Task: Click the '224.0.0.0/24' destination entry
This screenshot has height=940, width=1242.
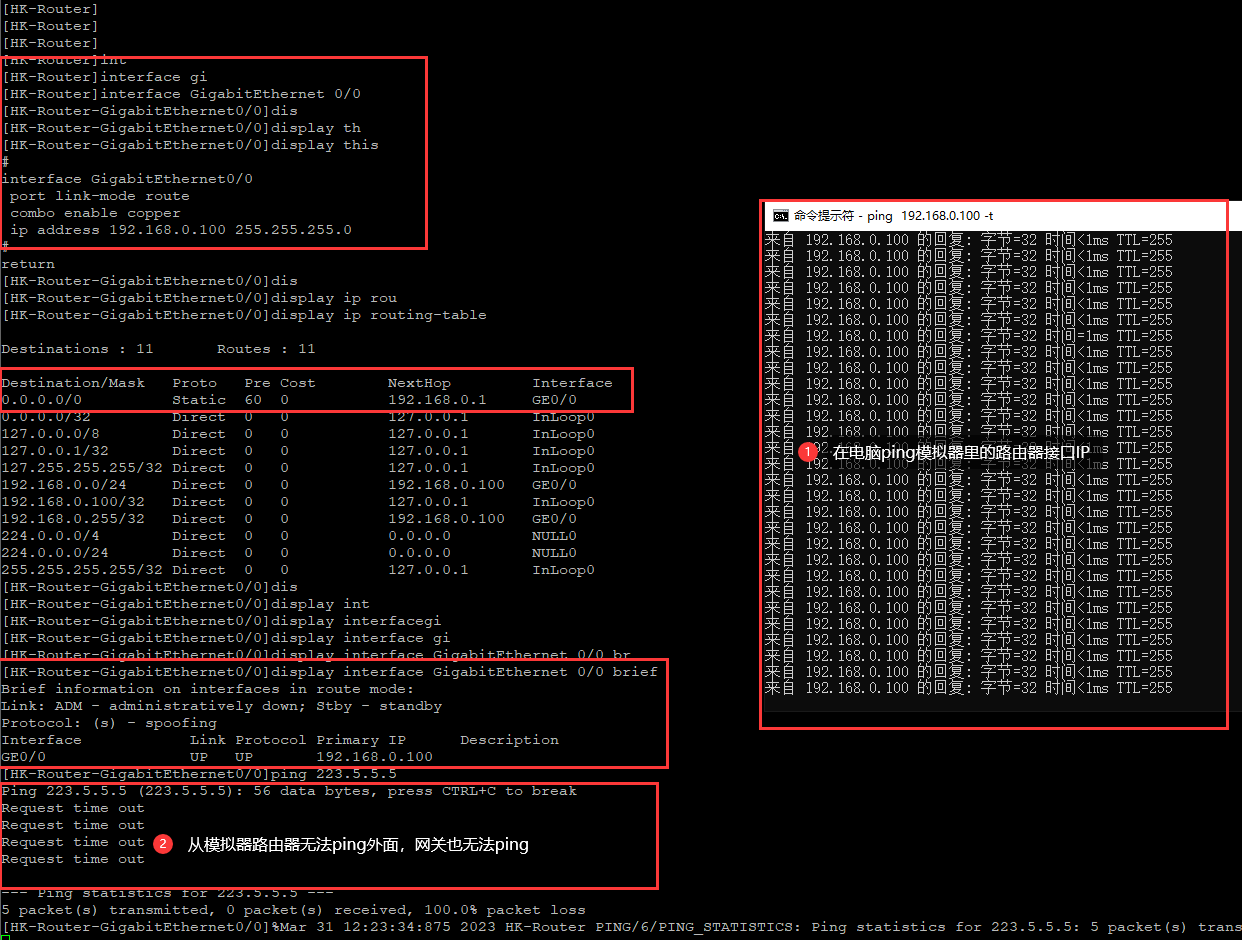Action: [55, 553]
